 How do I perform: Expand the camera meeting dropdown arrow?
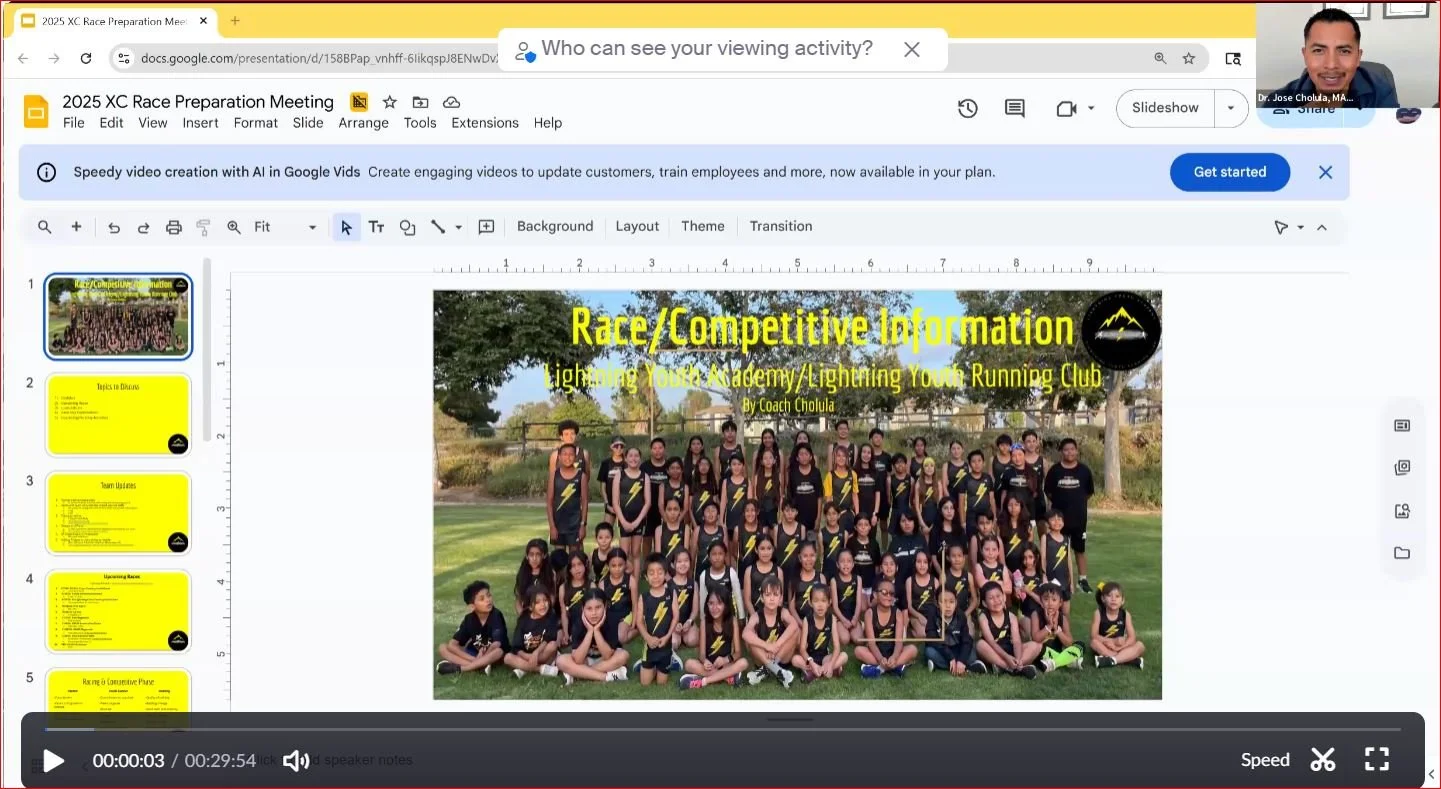pyautogui.click(x=1091, y=108)
